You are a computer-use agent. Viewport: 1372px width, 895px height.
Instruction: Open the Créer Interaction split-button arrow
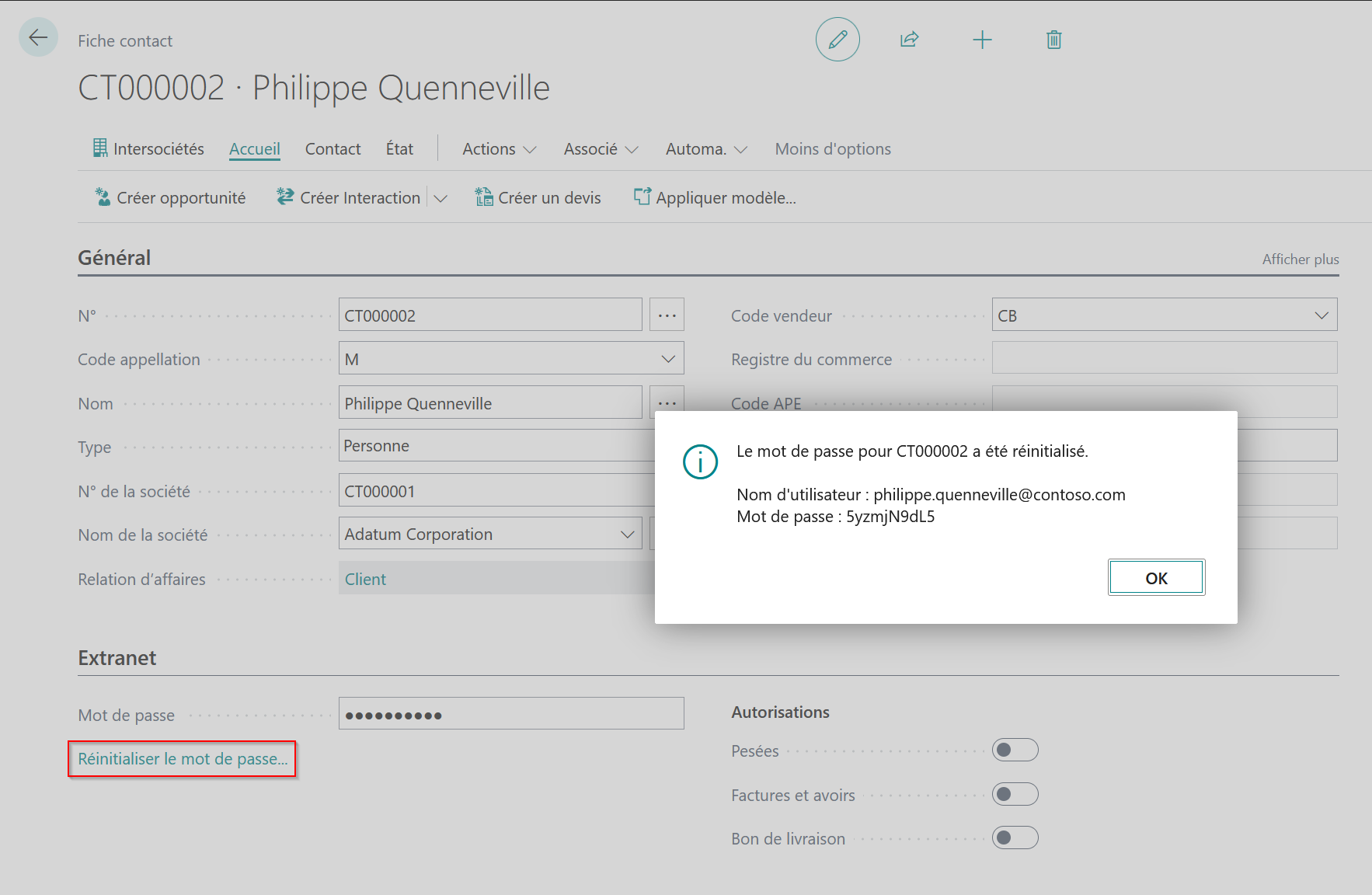441,198
